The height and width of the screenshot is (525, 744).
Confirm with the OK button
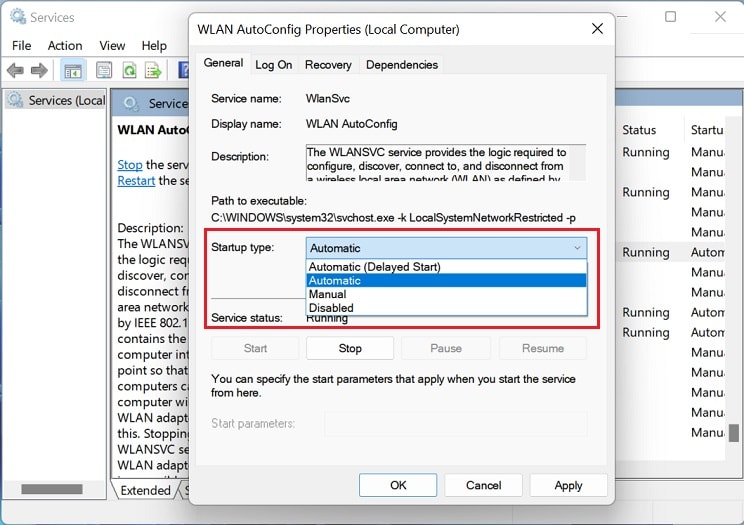point(398,485)
